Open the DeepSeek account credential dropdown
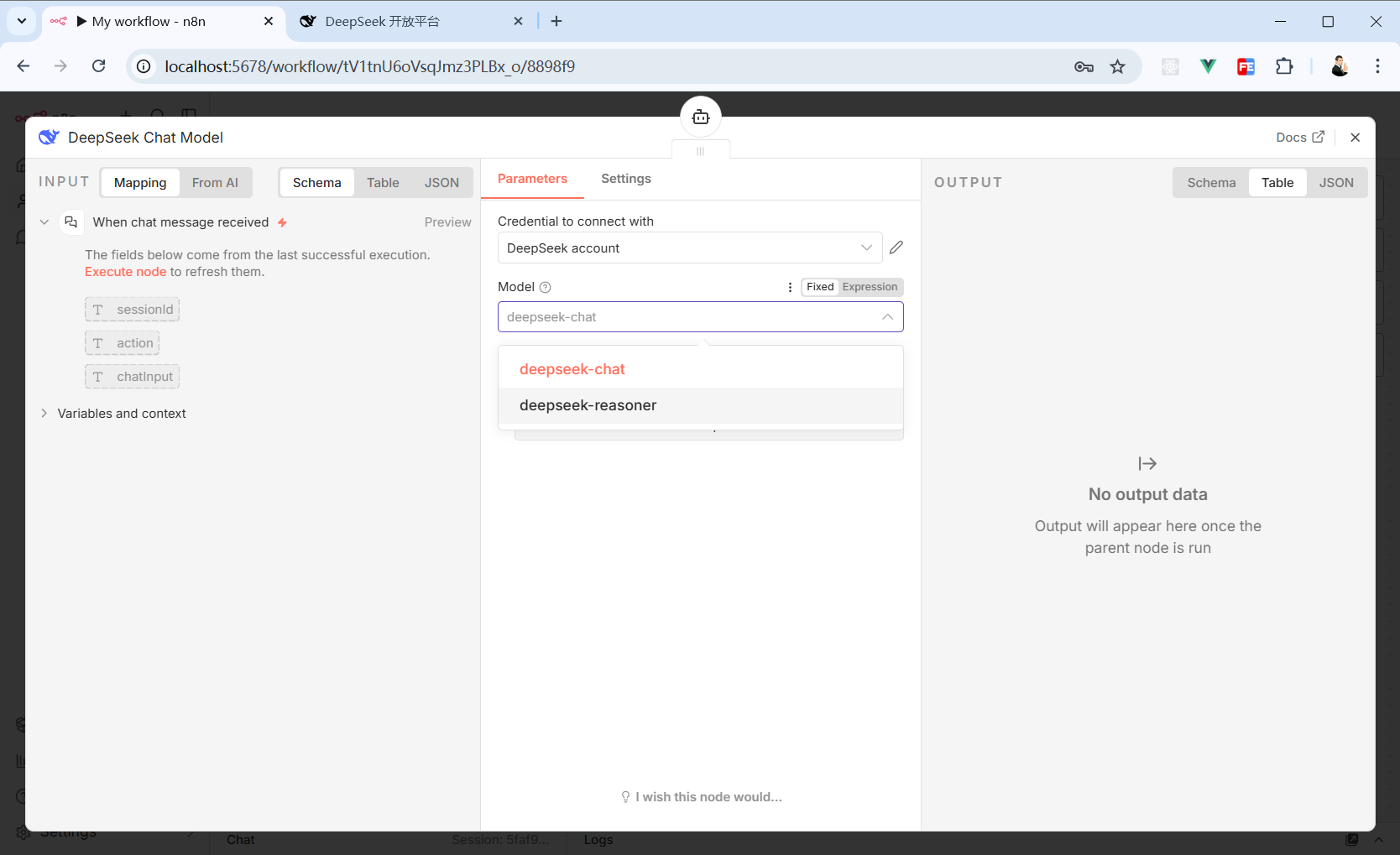Image resolution: width=1400 pixels, height=855 pixels. click(x=689, y=248)
